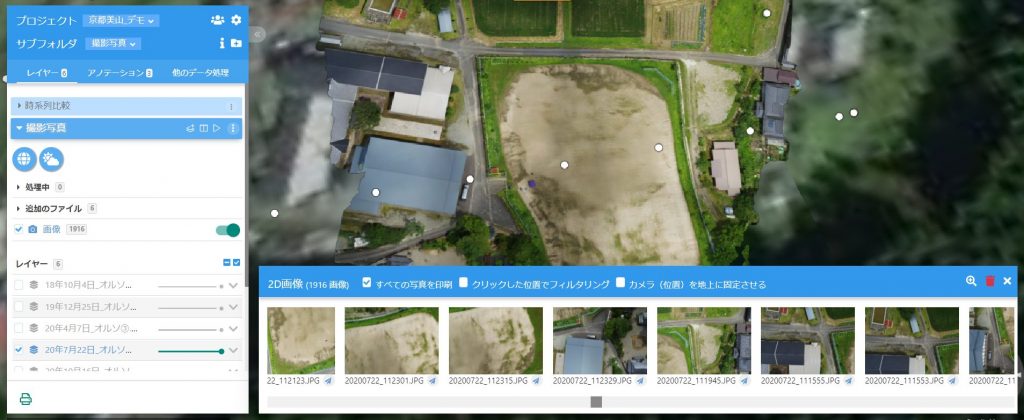Image resolution: width=1024 pixels, height=420 pixels.
Task: Select the 19年12月25日_オルソ layer name
Action: 91,306
